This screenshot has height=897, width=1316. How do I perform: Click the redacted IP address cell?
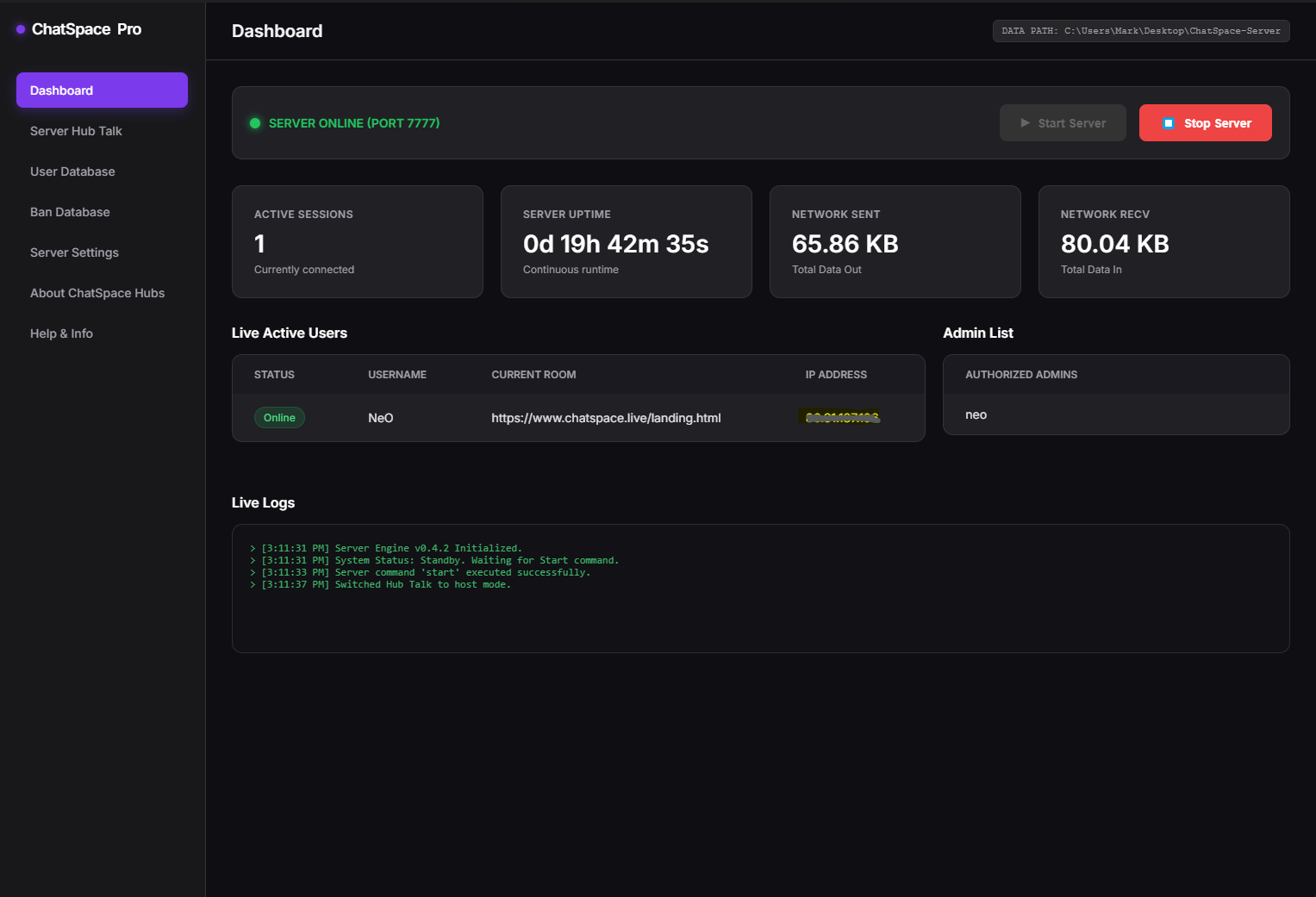(x=842, y=418)
